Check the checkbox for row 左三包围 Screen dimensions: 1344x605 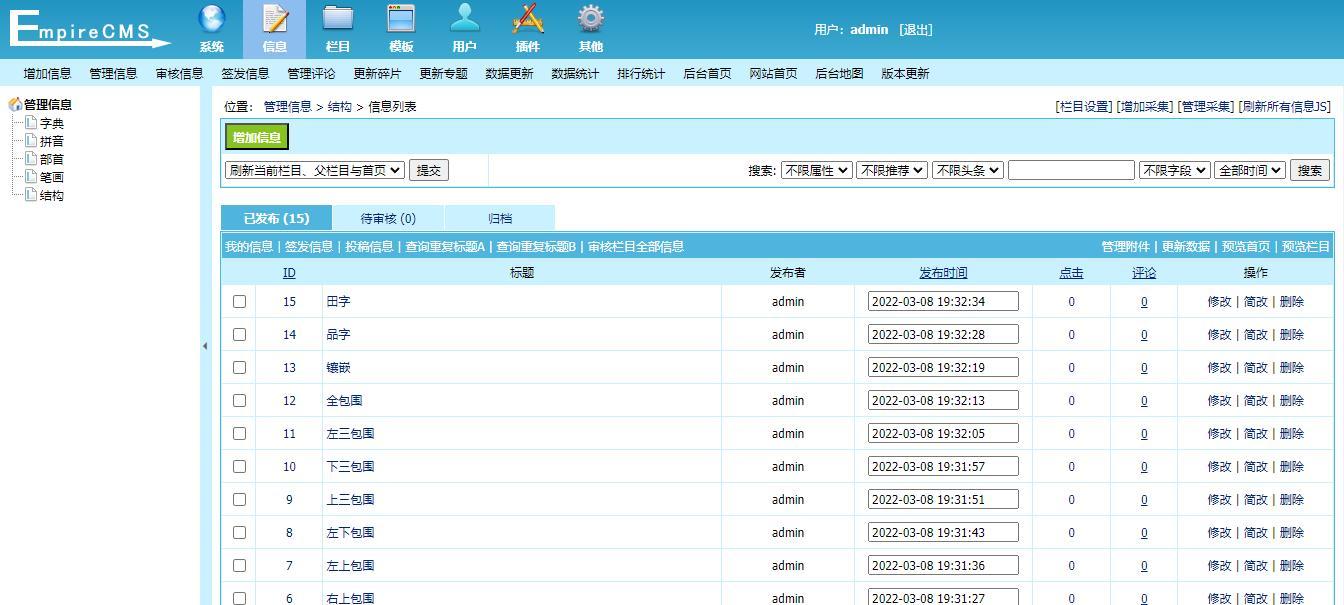tap(239, 433)
